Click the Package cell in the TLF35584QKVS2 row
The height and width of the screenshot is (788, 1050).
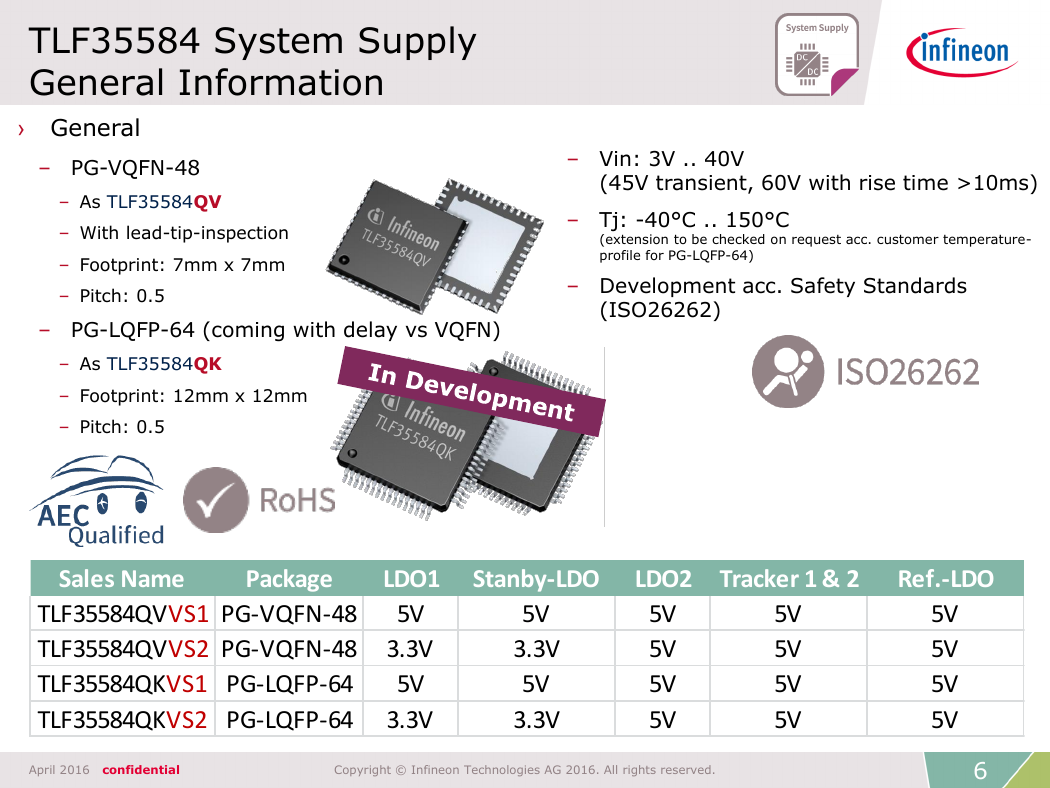tap(289, 720)
